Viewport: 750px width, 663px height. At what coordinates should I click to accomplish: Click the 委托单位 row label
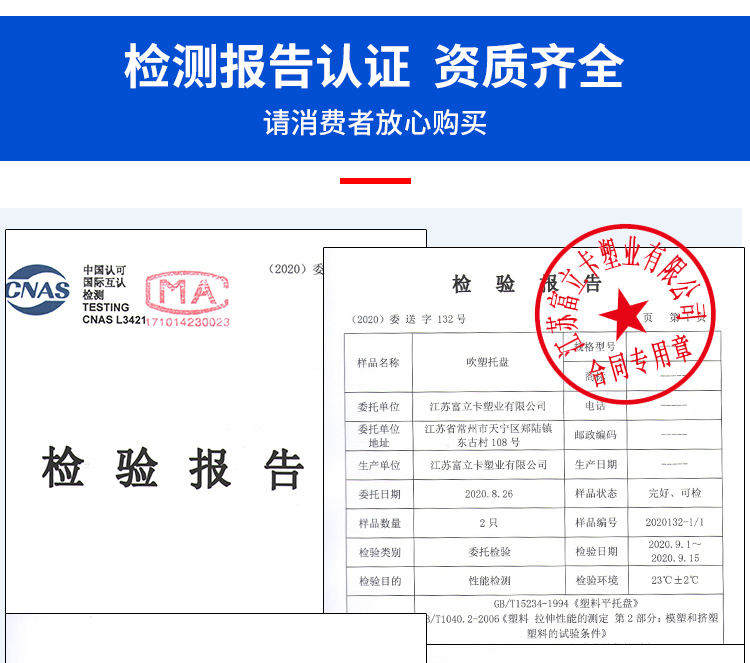[x=378, y=407]
